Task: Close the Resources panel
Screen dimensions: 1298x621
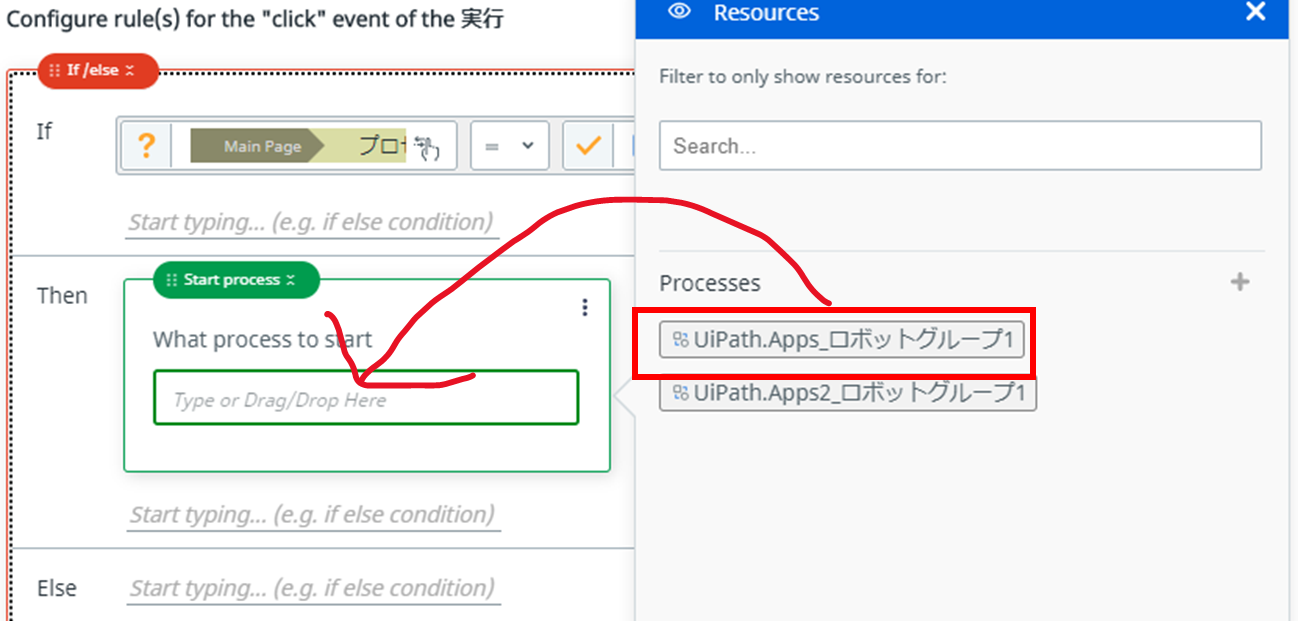Action: 1256,12
